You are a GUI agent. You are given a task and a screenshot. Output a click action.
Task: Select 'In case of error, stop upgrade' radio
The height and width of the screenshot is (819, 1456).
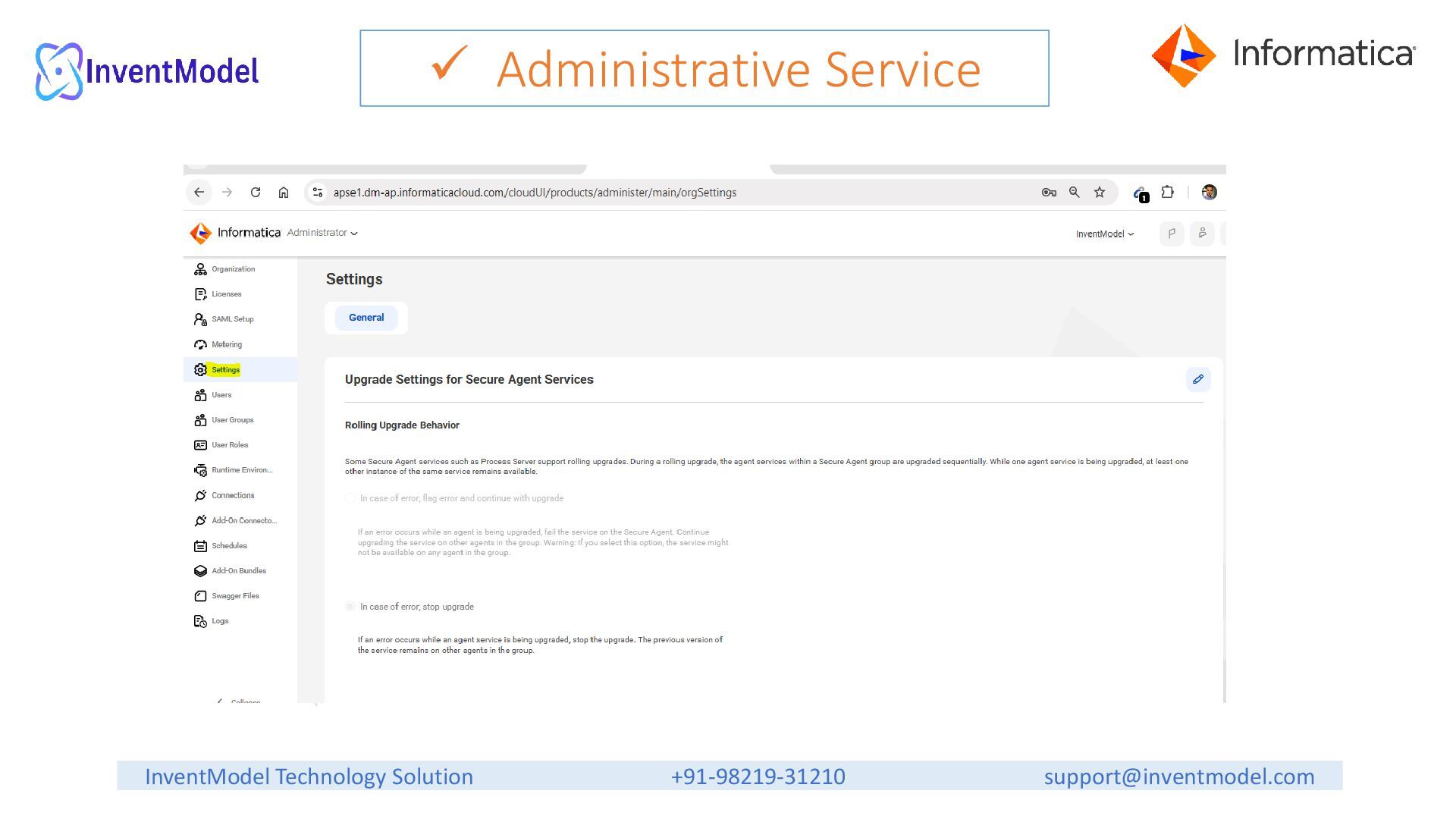[x=350, y=607]
